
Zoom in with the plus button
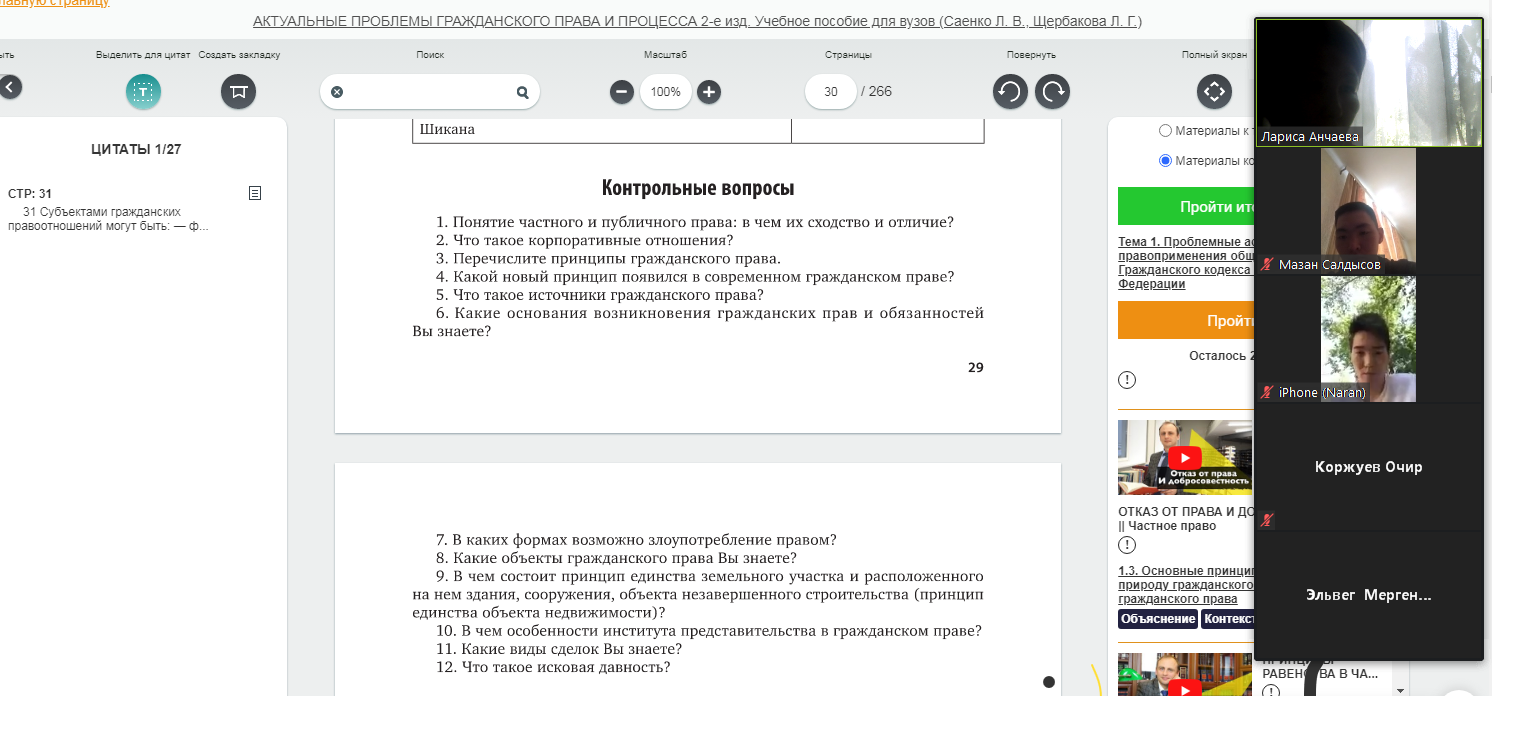709,92
